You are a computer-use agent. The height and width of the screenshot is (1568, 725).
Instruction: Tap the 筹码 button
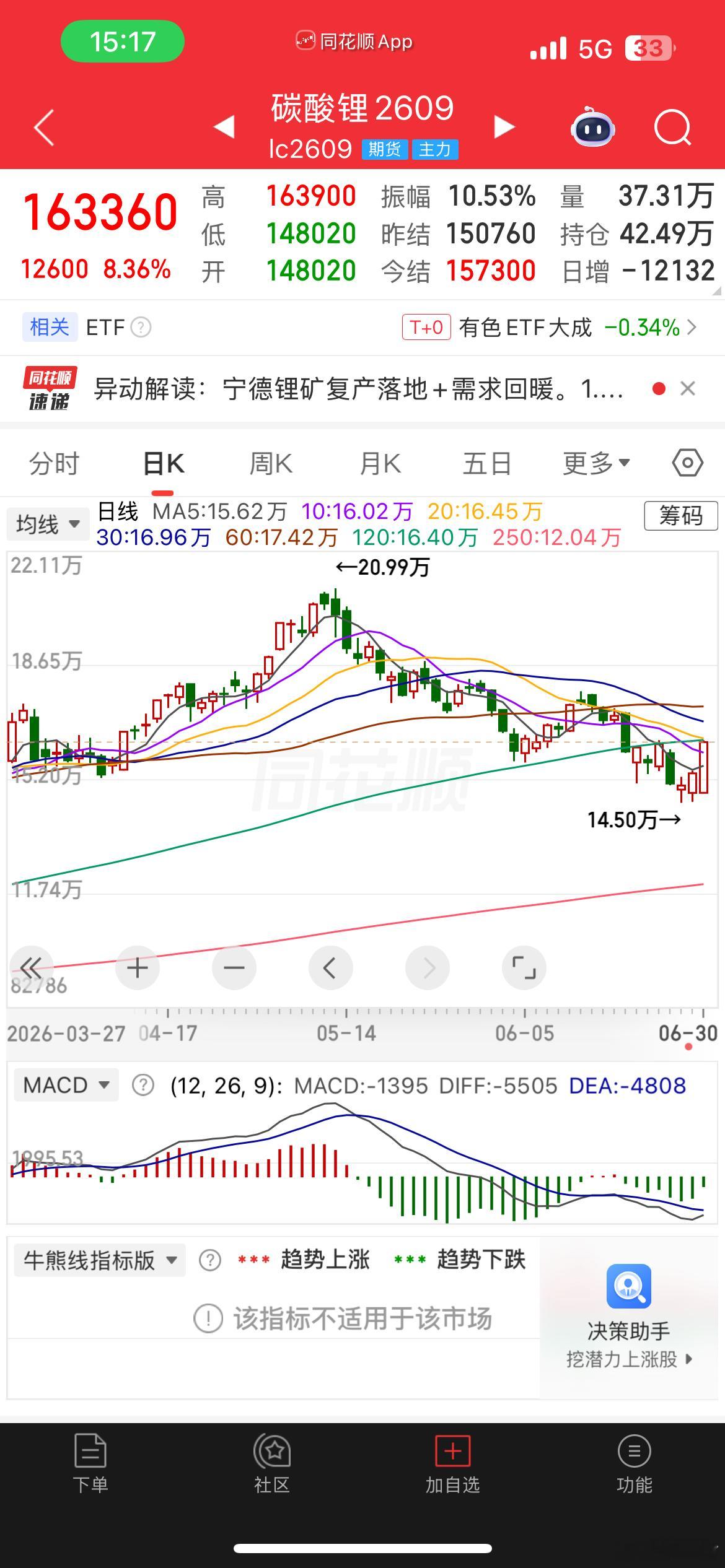coord(681,515)
